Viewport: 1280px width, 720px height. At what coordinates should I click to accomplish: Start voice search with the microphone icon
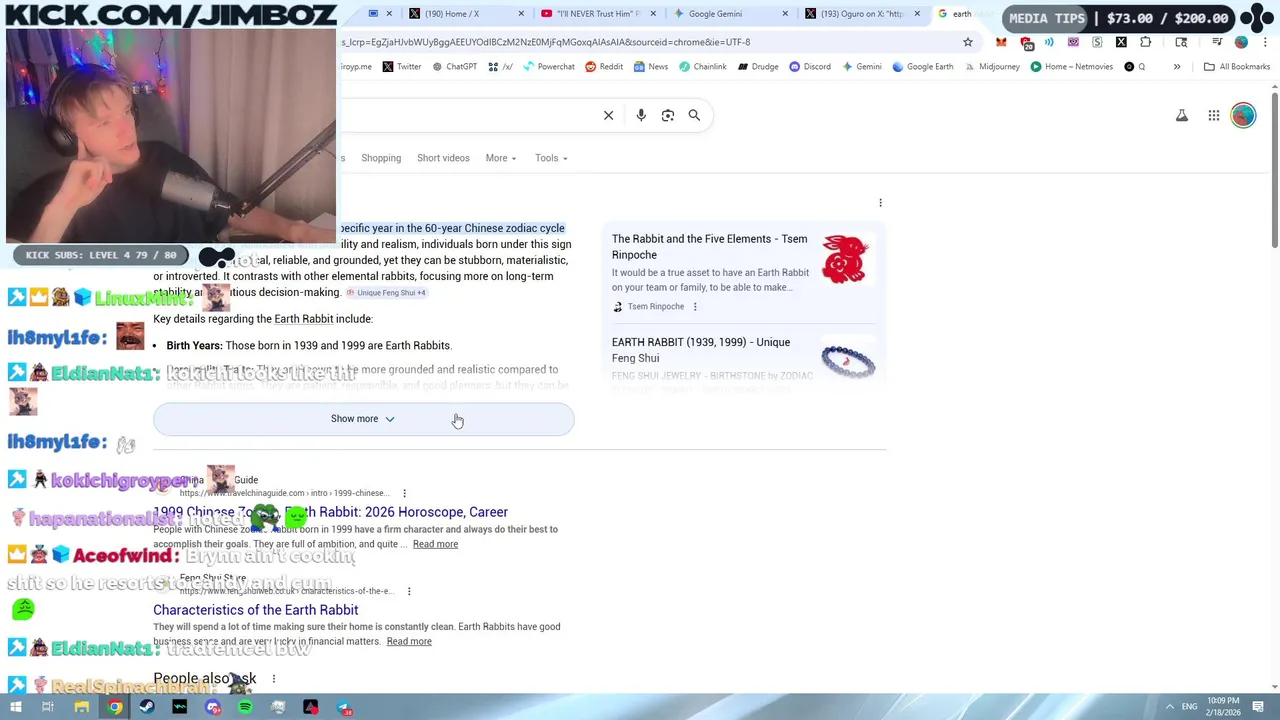point(641,115)
